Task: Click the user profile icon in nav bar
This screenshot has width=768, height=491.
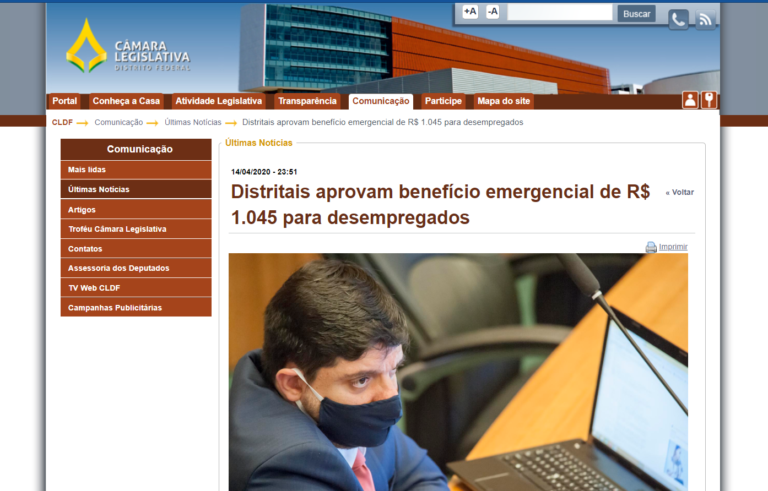Action: (690, 100)
